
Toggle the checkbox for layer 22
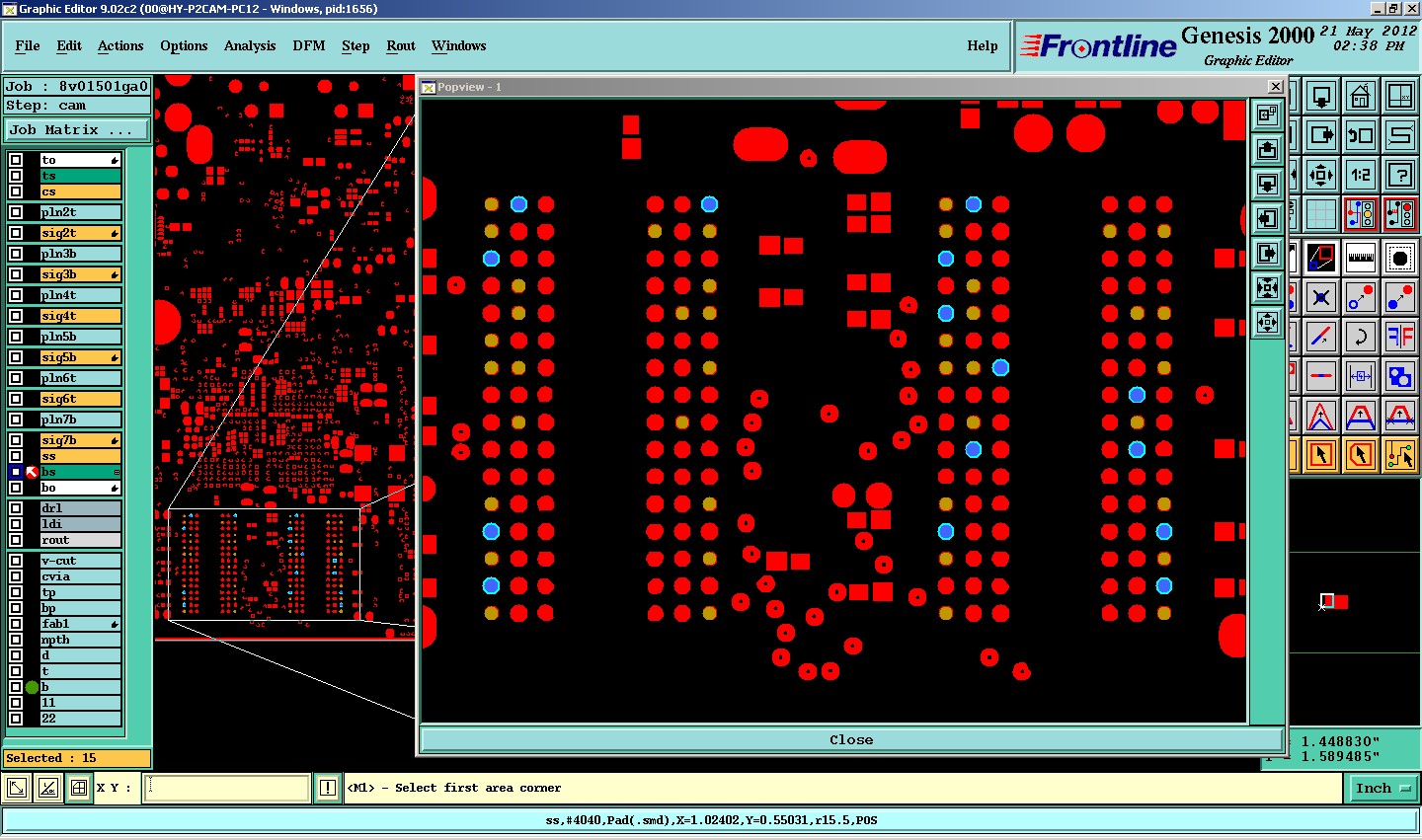click(x=16, y=719)
